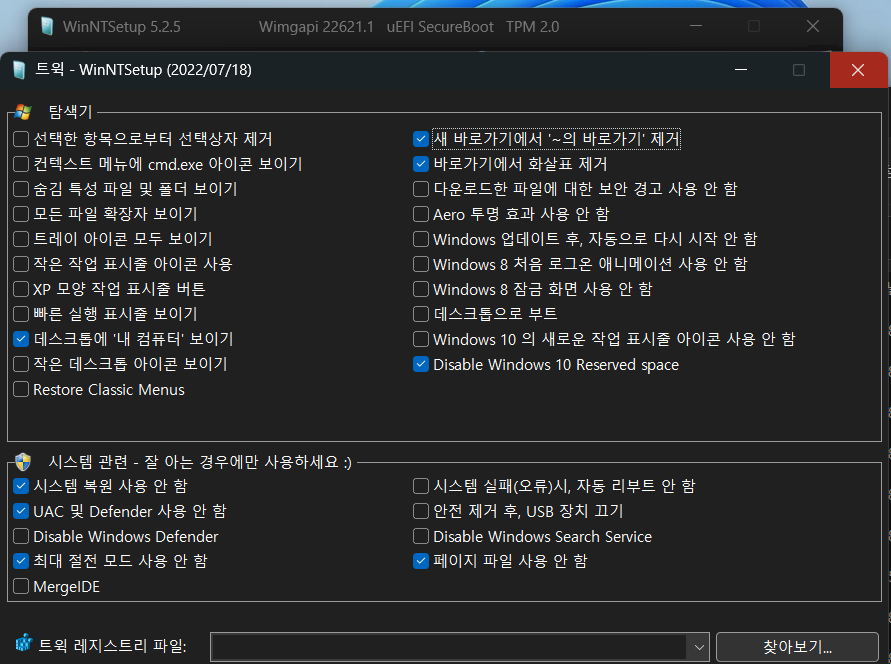Viewport: 891px width, 664px height.
Task: Click the Windows flag icon beside 탐색기
Action: point(23,112)
